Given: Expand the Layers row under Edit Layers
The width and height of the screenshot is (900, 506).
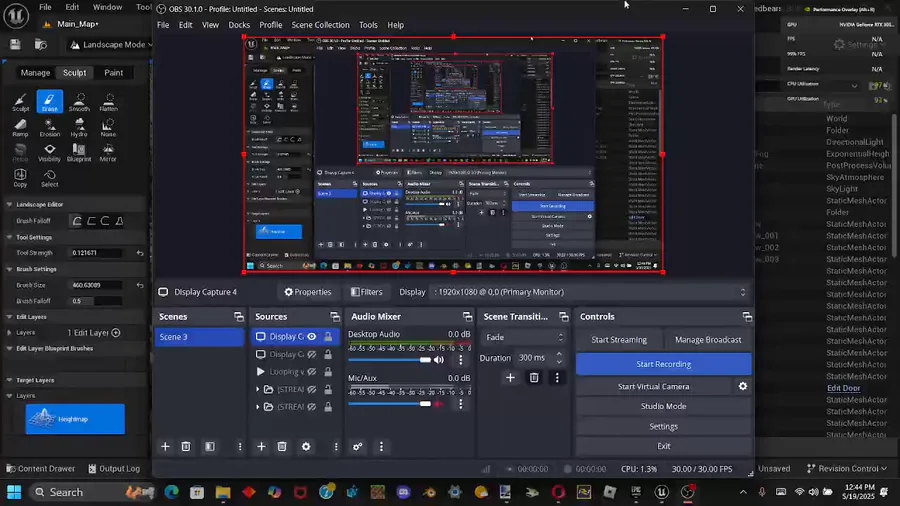Looking at the screenshot, I should click(x=9, y=333).
